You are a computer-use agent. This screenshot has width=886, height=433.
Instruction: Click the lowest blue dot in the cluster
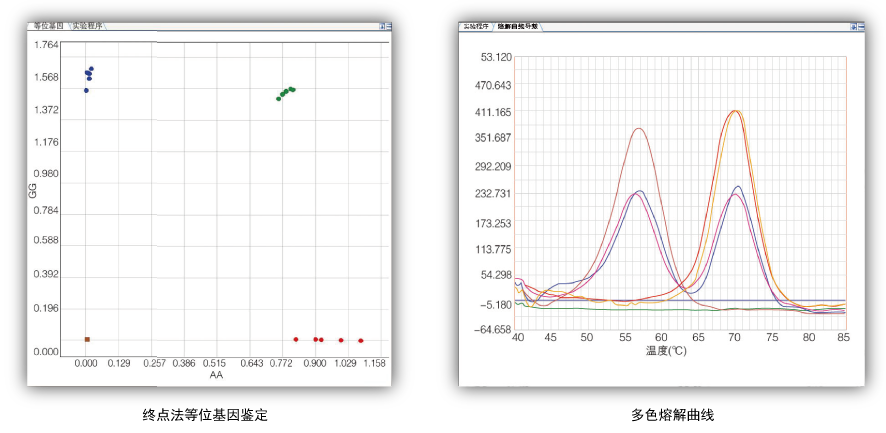coord(86,90)
